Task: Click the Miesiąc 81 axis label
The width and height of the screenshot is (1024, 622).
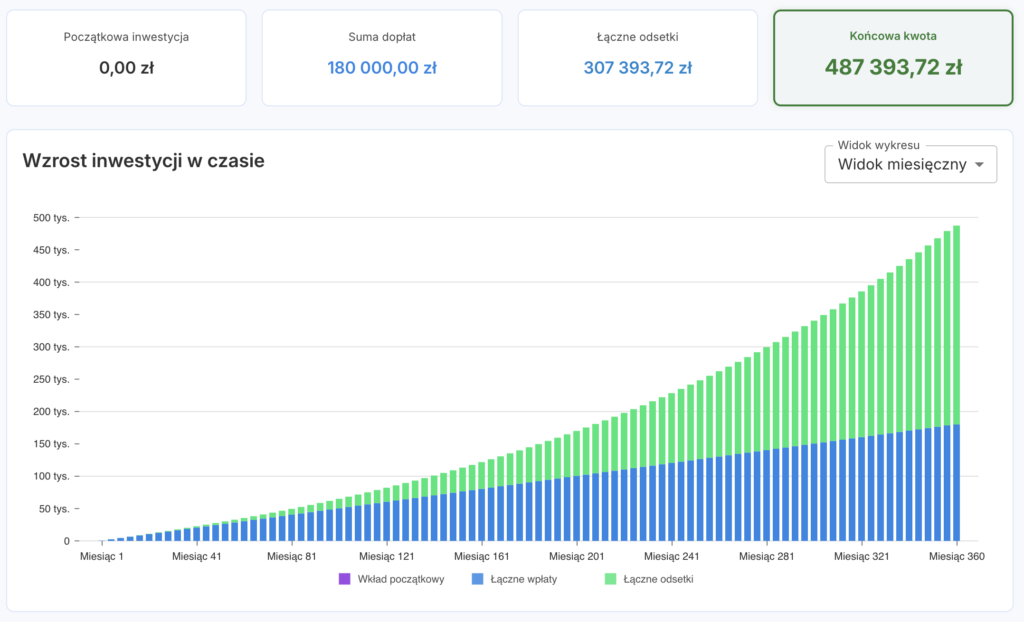Action: point(292,557)
